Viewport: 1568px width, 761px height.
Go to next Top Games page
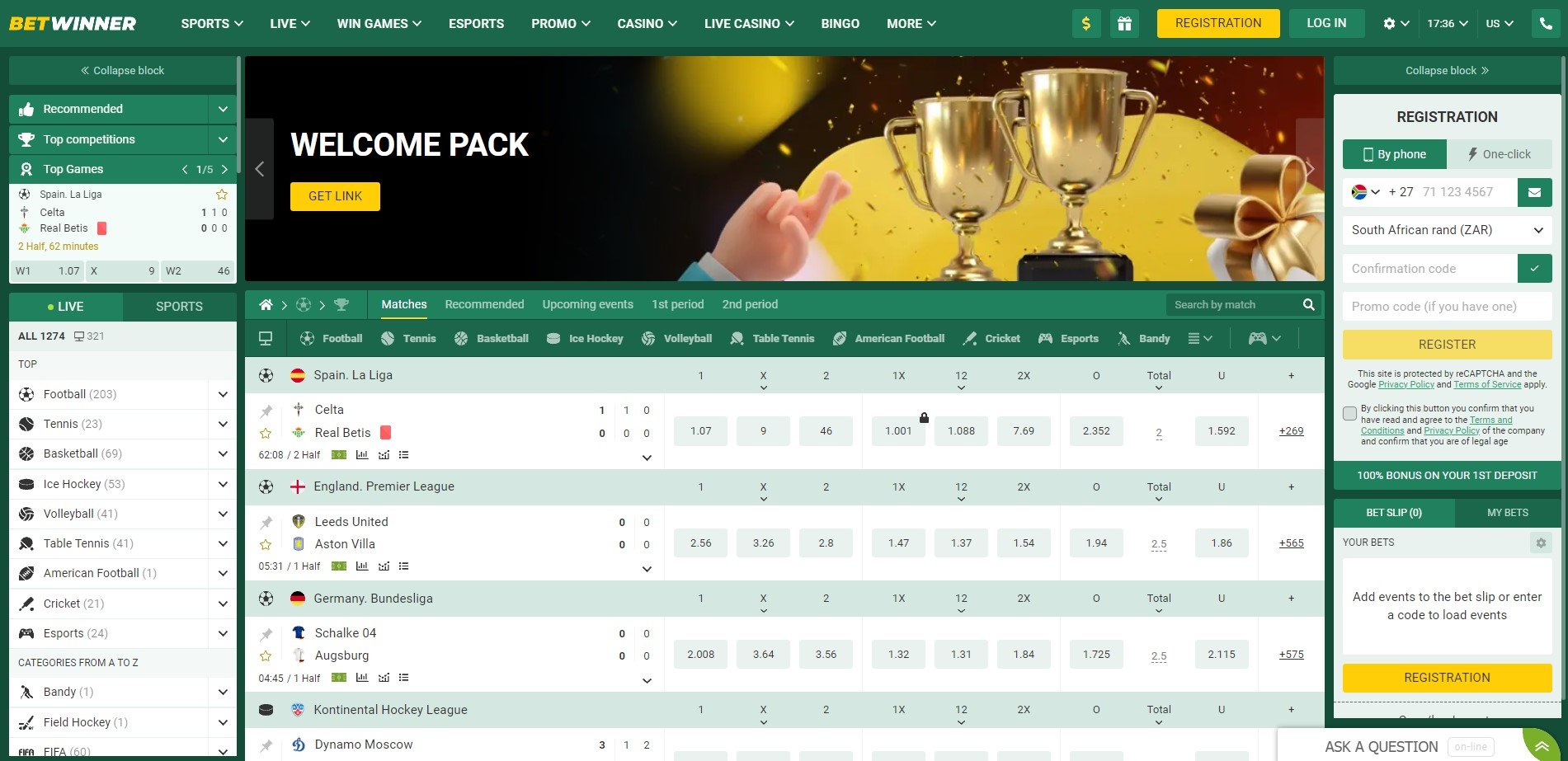(224, 169)
